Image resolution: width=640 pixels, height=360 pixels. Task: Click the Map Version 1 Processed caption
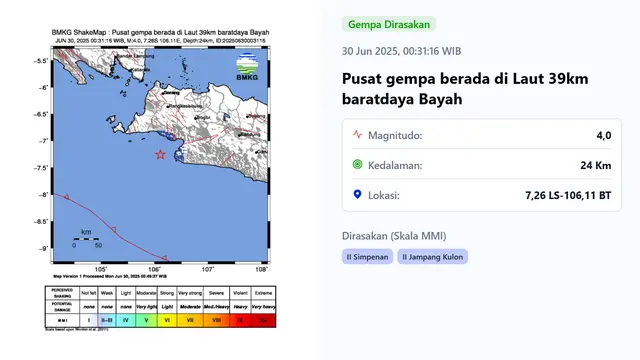110,276
